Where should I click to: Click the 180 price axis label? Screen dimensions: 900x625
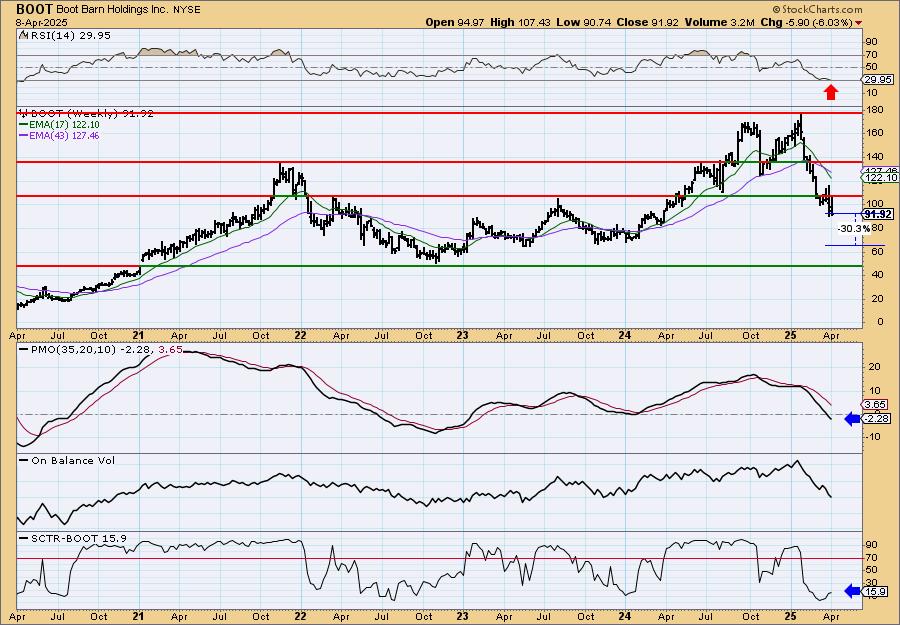[x=875, y=109]
